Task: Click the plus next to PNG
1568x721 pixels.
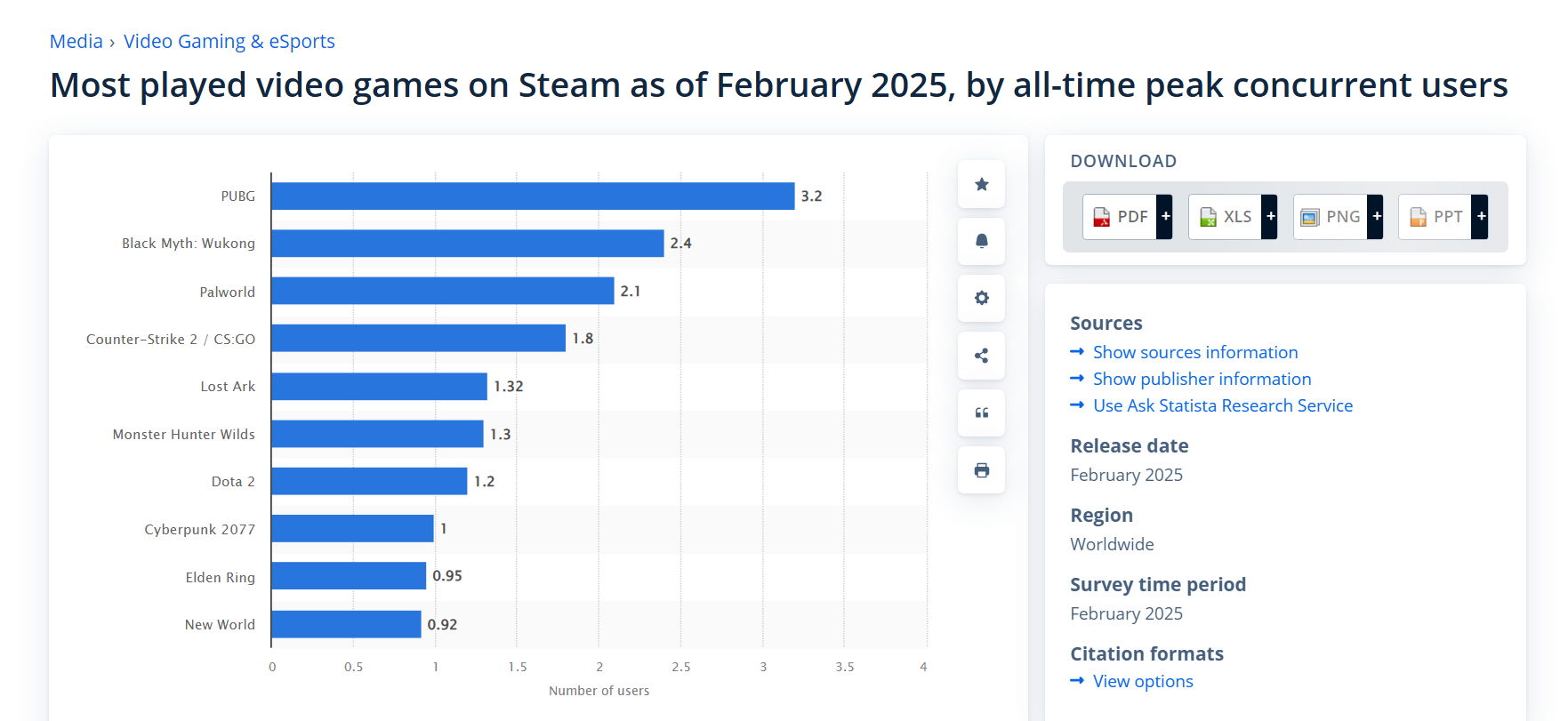Action: [x=1376, y=217]
